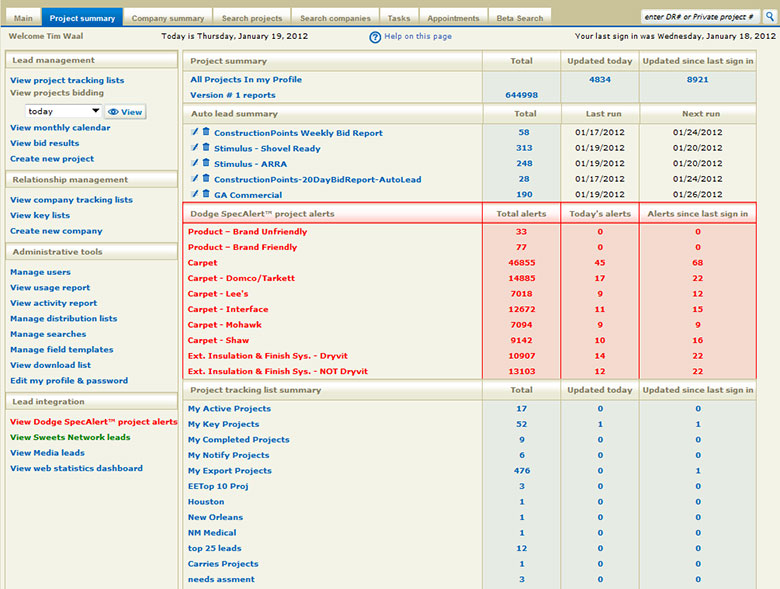Click My Export Projects total 476

click(x=522, y=471)
